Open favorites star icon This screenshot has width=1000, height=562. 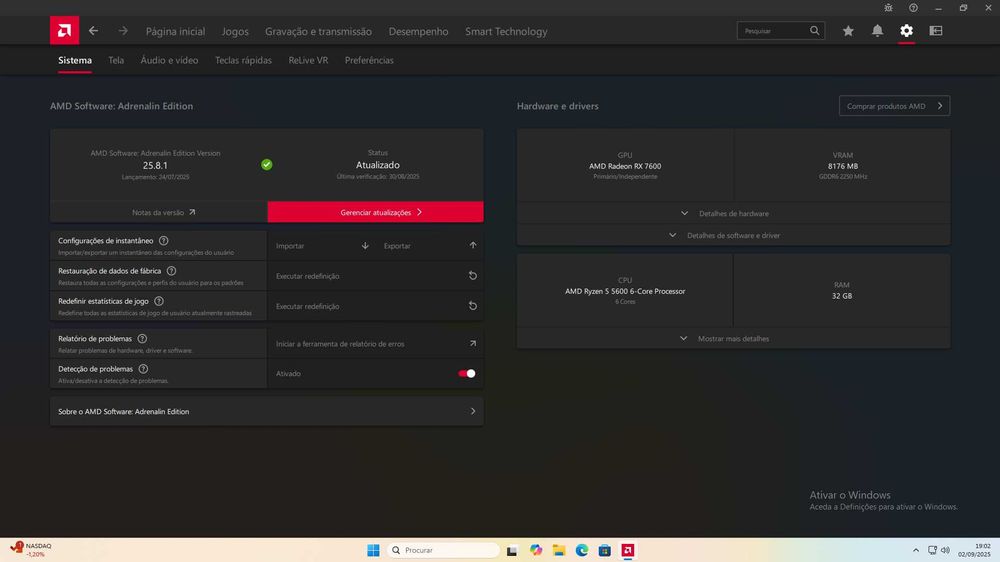coord(848,31)
